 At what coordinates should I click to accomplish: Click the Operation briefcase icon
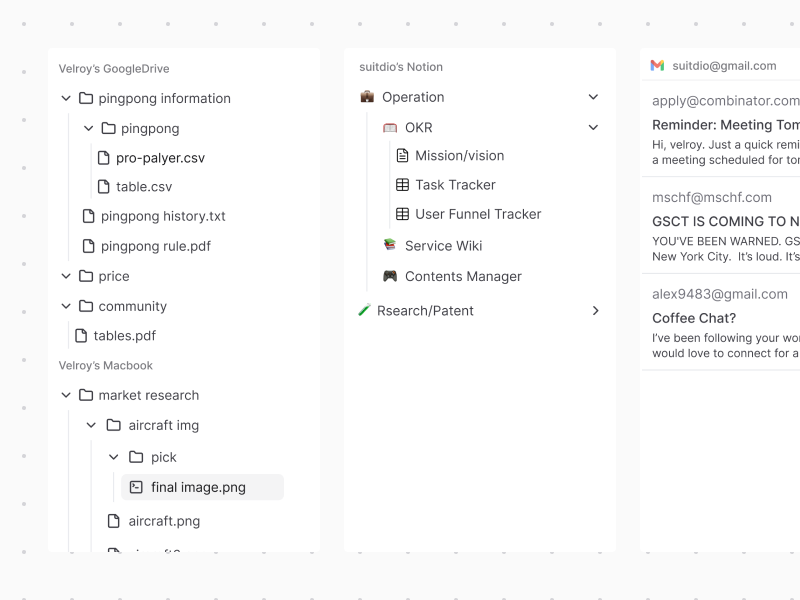pos(367,96)
